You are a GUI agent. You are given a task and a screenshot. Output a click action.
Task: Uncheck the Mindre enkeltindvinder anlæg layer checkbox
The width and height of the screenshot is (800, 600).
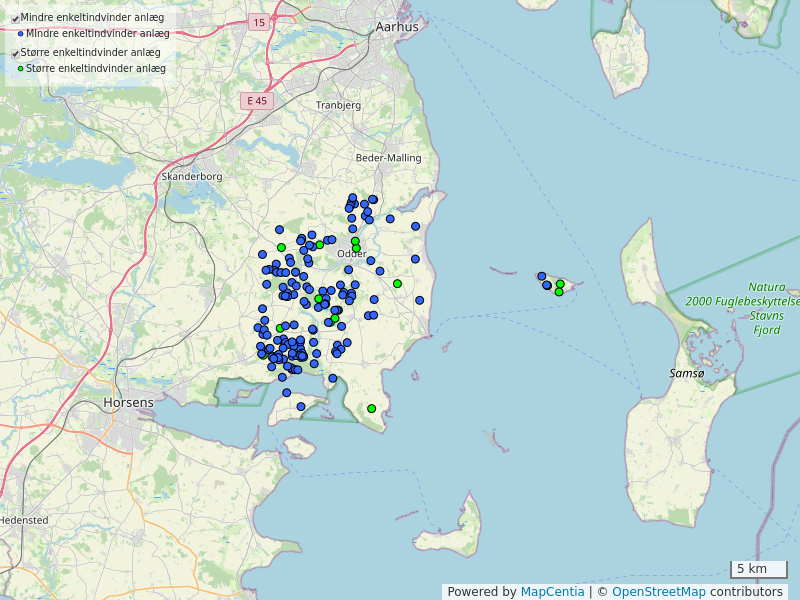(x=15, y=18)
